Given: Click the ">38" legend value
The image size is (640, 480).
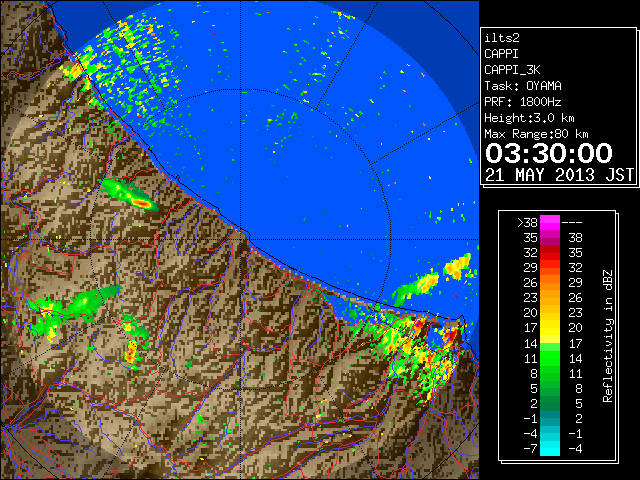Looking at the screenshot, I should pos(527,222).
